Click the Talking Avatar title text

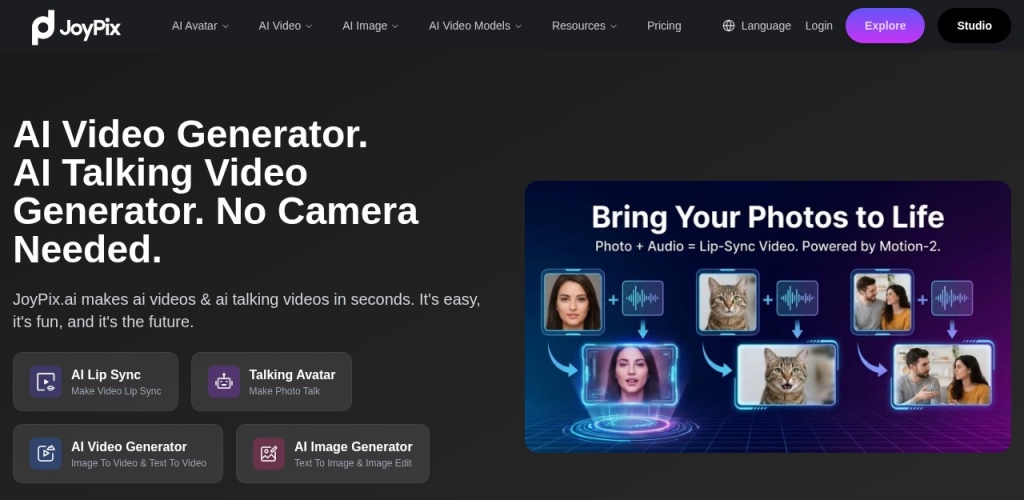pyautogui.click(x=292, y=375)
